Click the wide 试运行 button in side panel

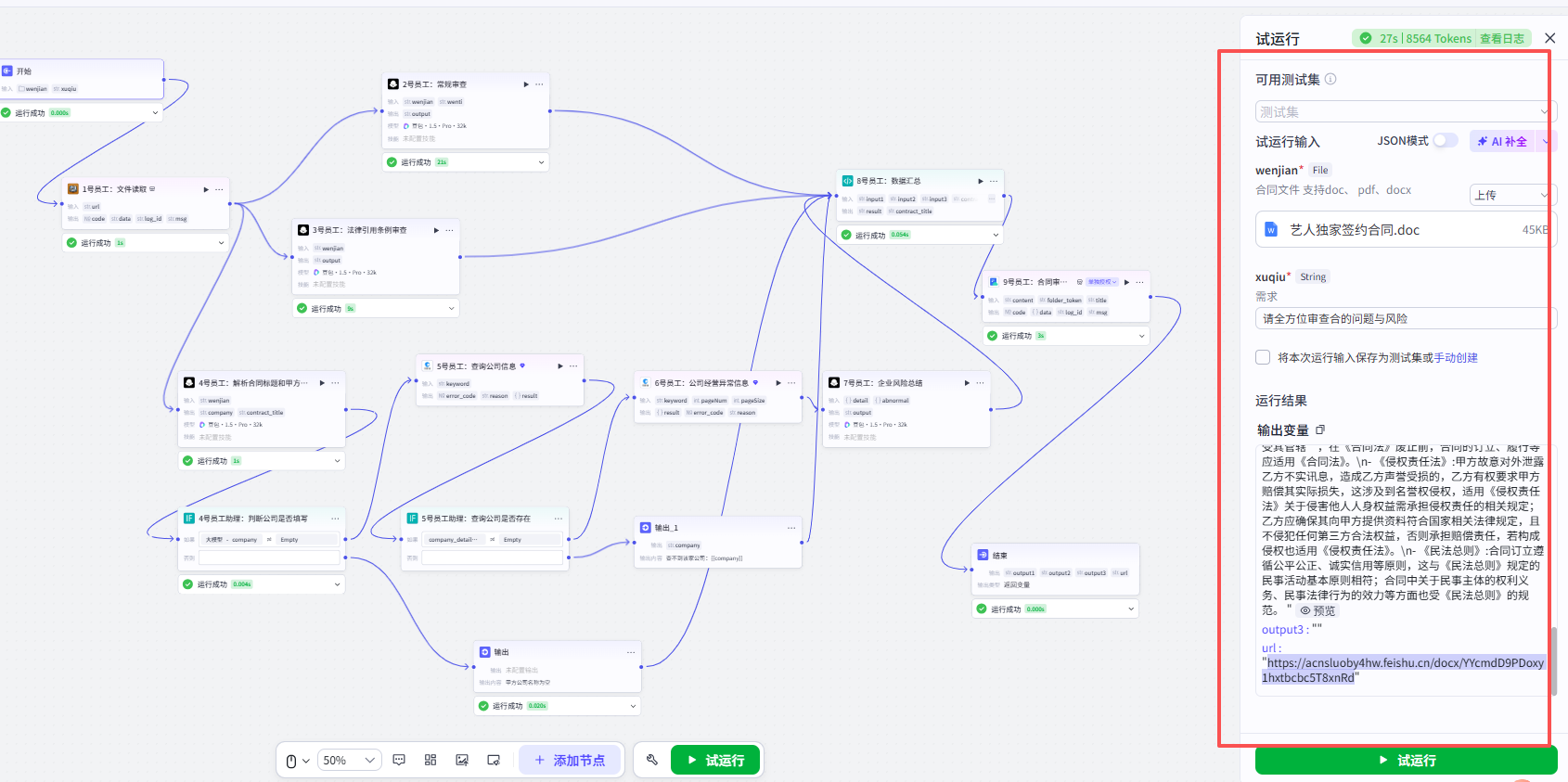[1406, 761]
